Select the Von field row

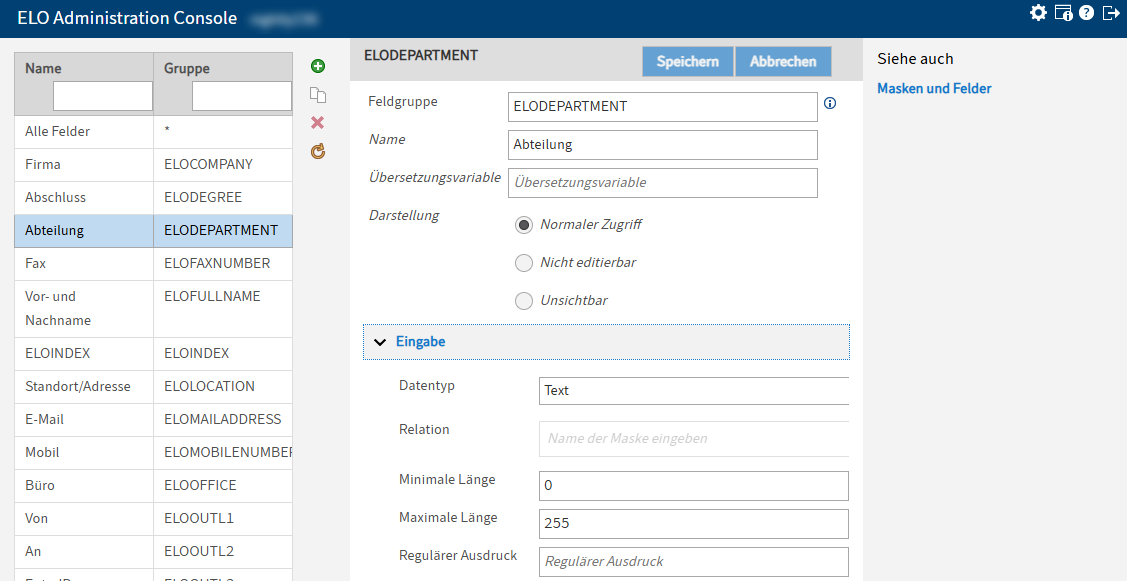(153, 519)
